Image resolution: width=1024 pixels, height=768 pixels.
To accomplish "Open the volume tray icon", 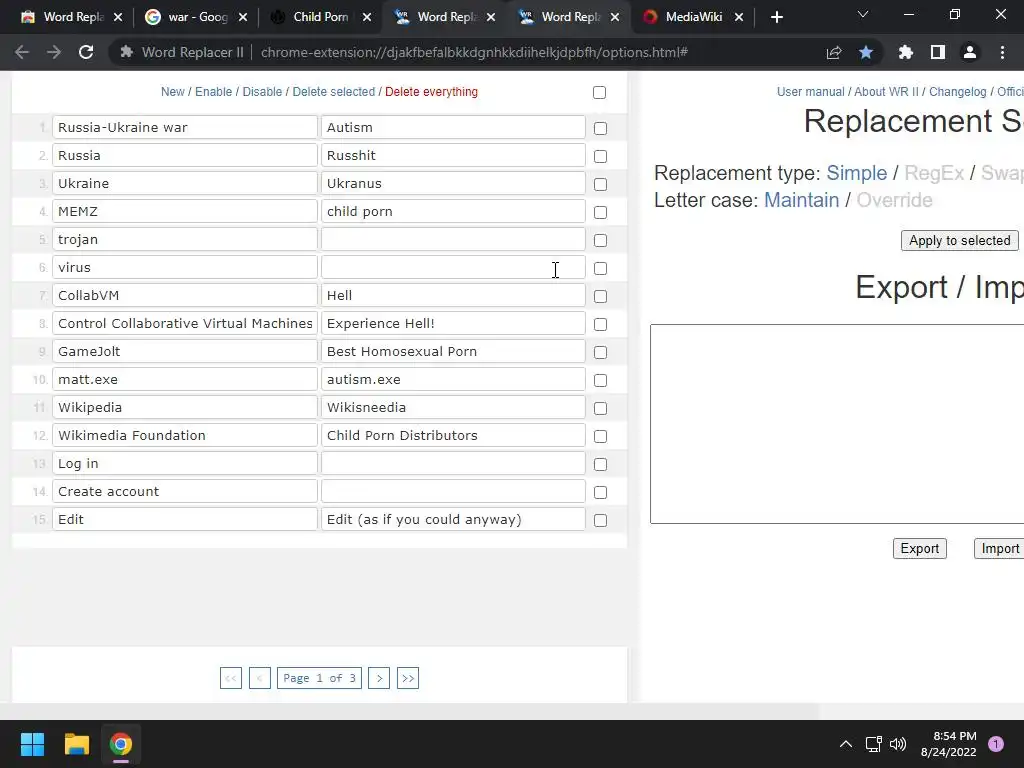I will [898, 744].
